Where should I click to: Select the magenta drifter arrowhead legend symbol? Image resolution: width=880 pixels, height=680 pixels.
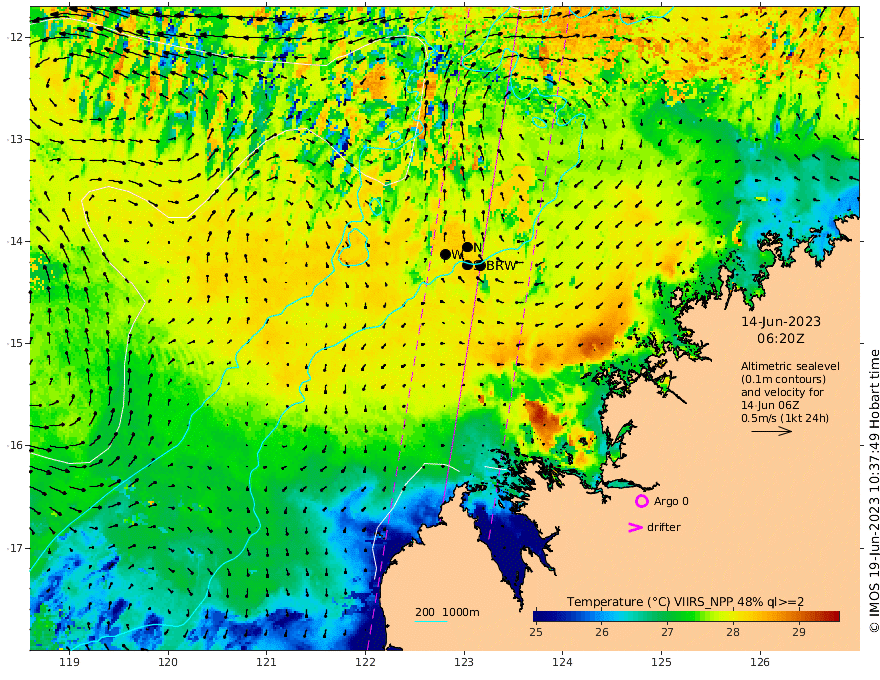[635, 527]
